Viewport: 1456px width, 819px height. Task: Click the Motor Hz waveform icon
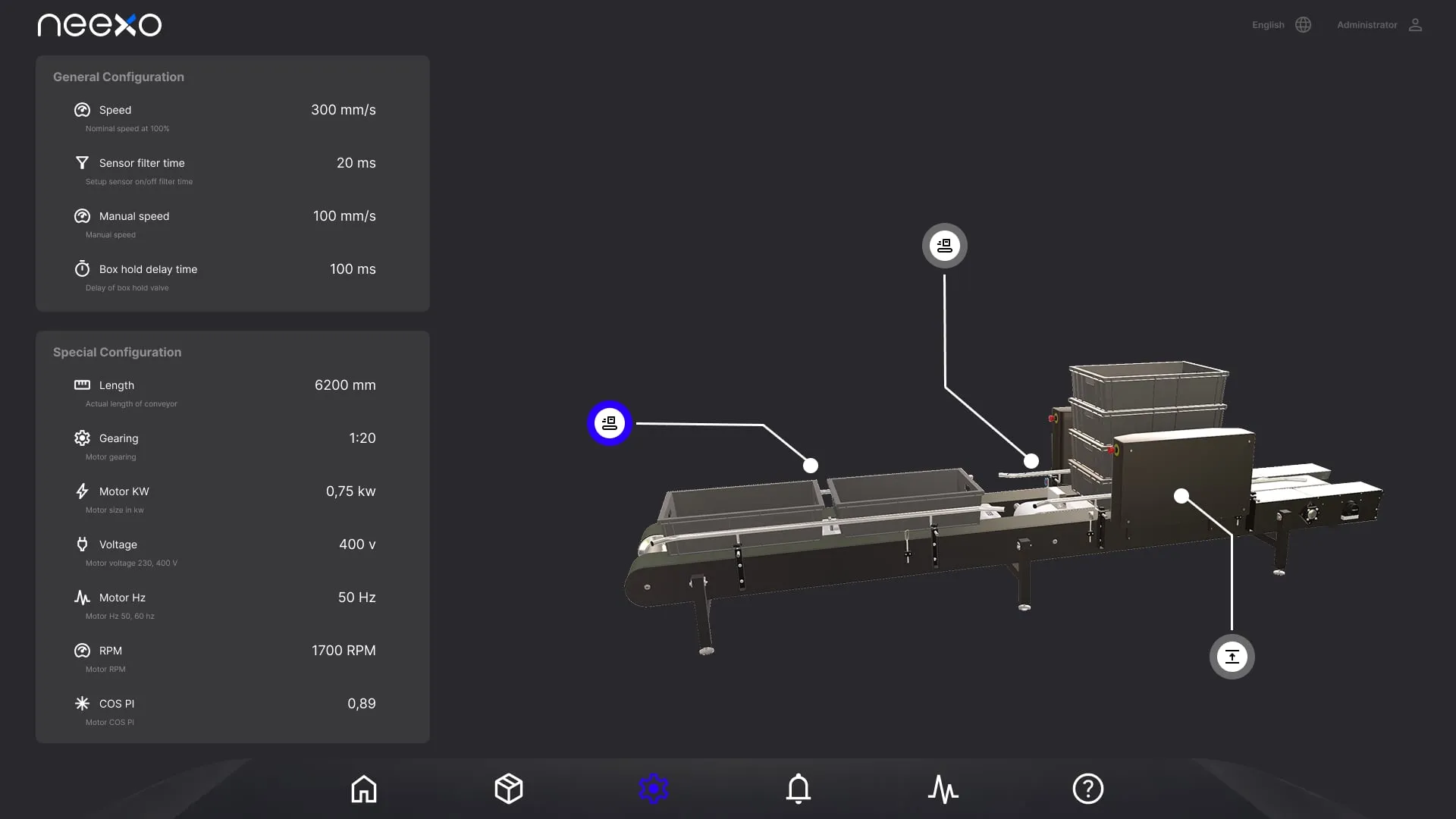tap(82, 598)
